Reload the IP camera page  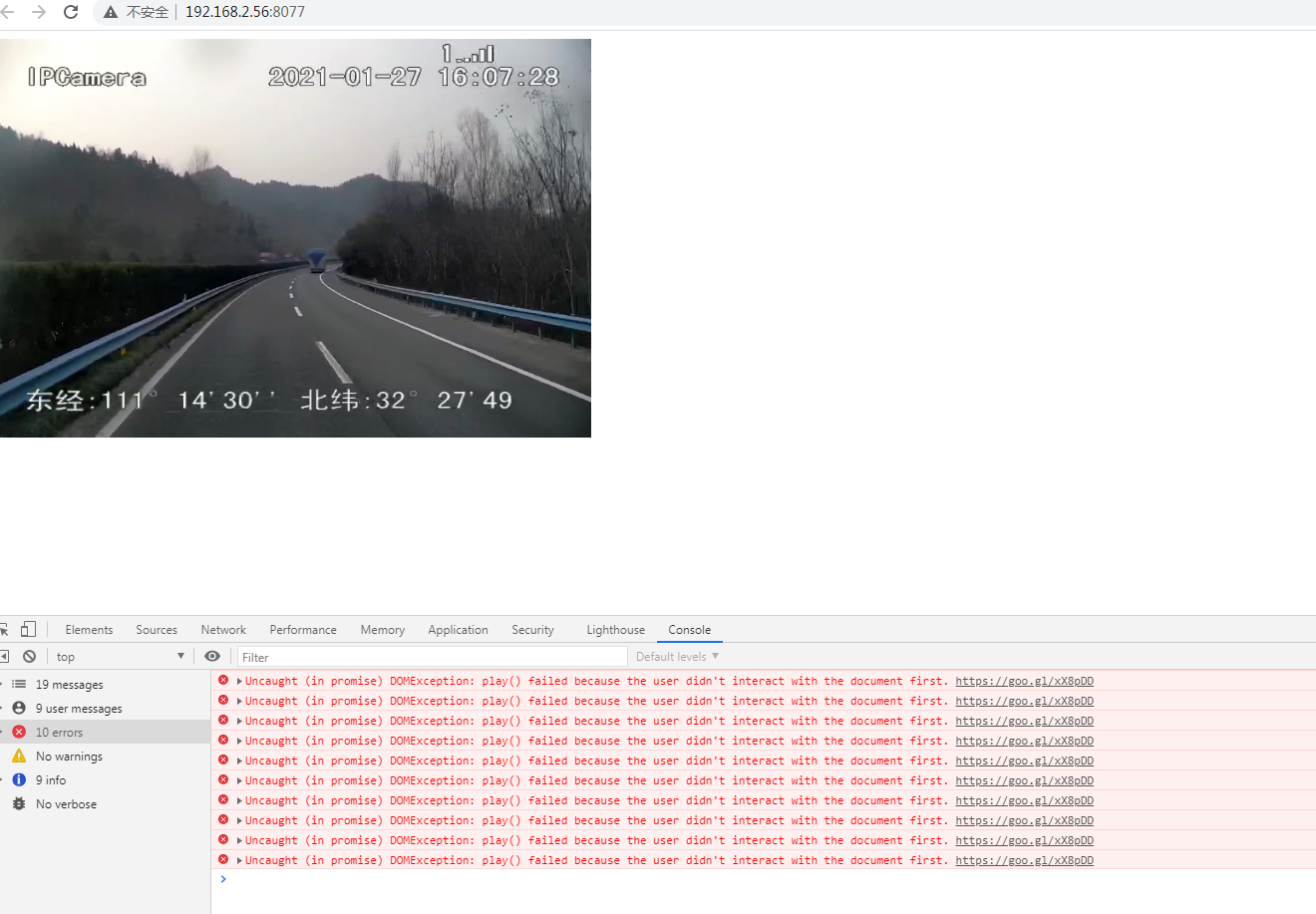click(68, 13)
